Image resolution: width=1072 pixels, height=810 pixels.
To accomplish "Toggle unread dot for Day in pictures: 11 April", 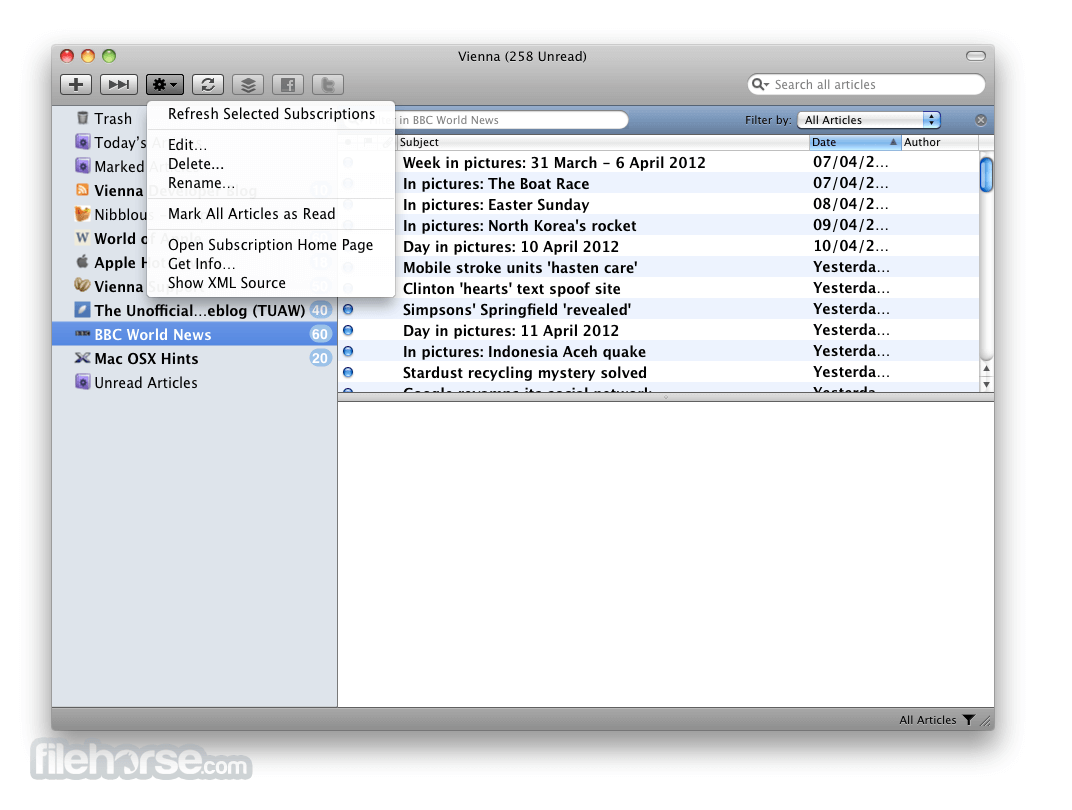I will click(348, 331).
